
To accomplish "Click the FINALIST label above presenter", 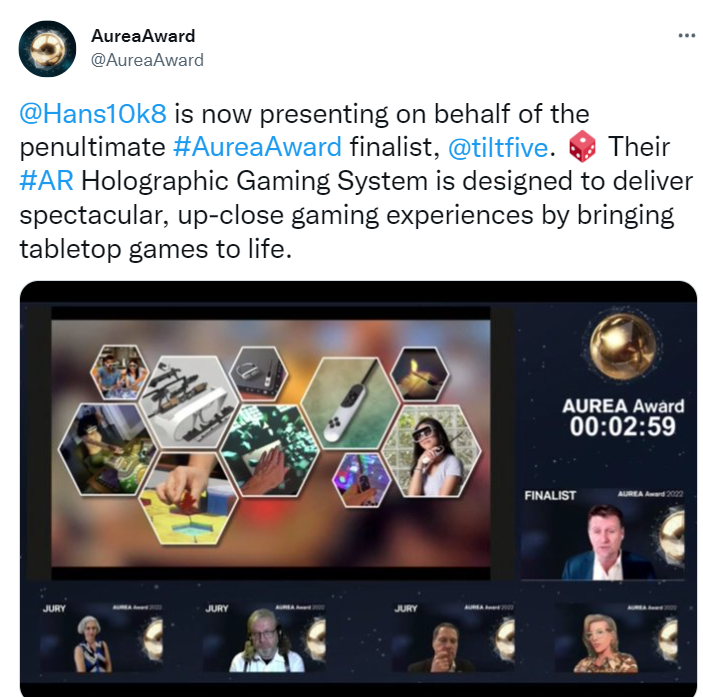I will tap(550, 495).
